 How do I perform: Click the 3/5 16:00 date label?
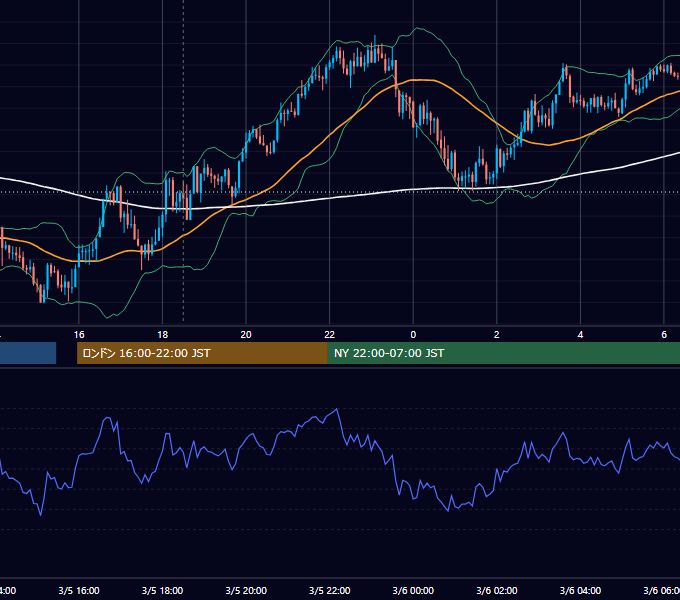(x=79, y=590)
